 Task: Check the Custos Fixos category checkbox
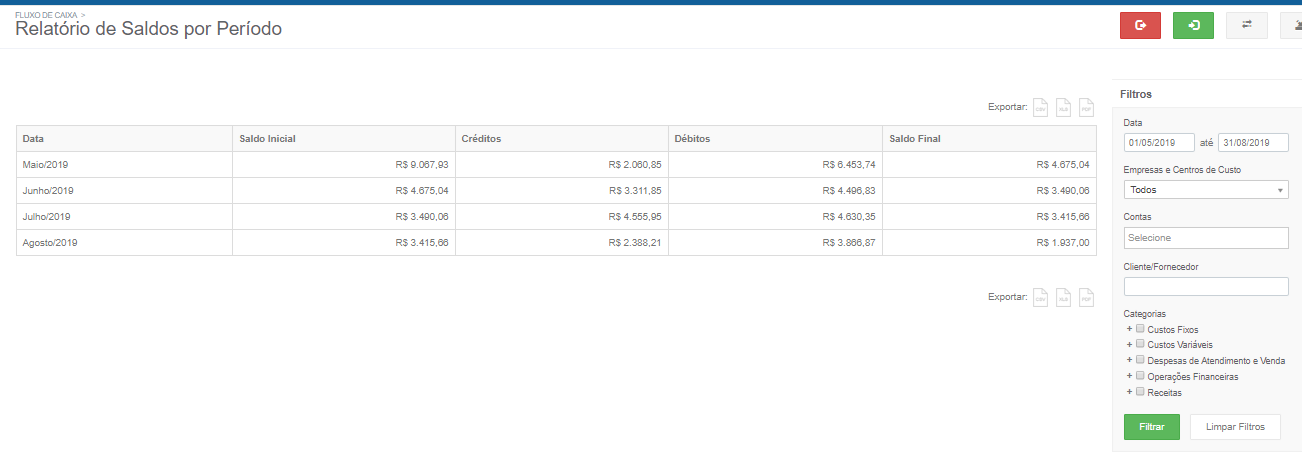tap(1140, 328)
